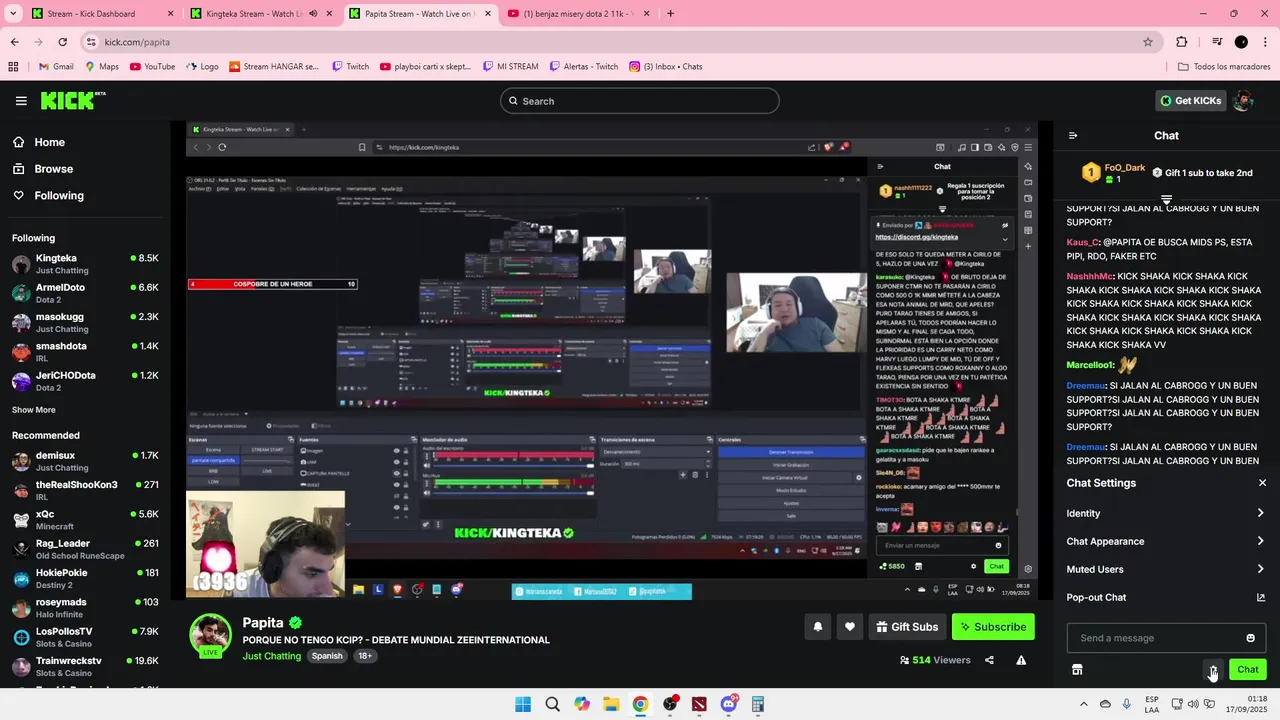This screenshot has height=720, width=1280.
Task: Click the chat settings gear button
Action: tap(1213, 670)
